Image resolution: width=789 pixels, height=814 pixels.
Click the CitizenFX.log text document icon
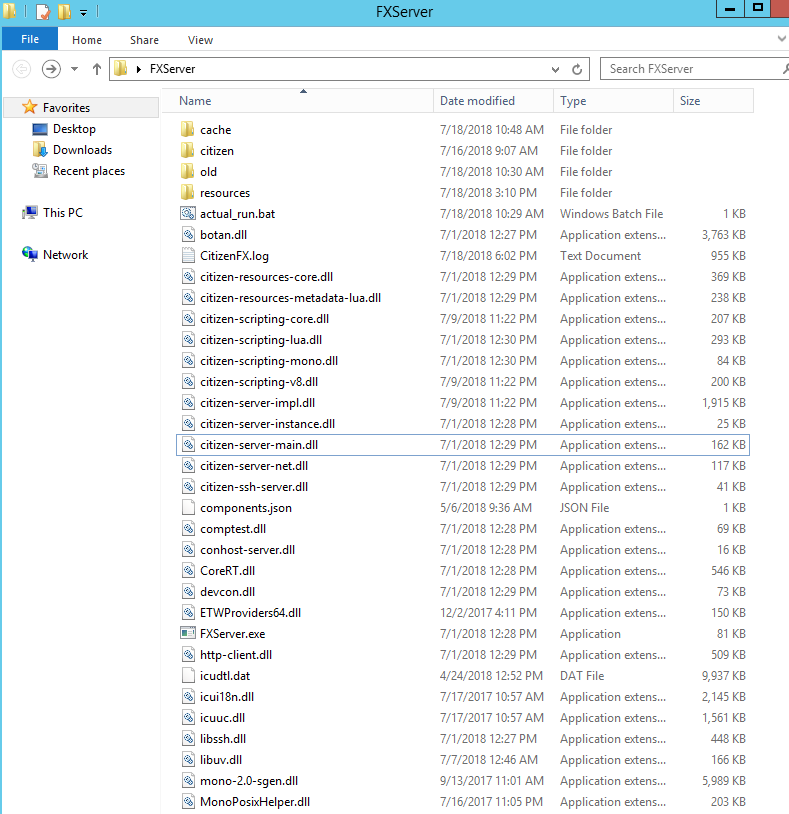tap(188, 255)
